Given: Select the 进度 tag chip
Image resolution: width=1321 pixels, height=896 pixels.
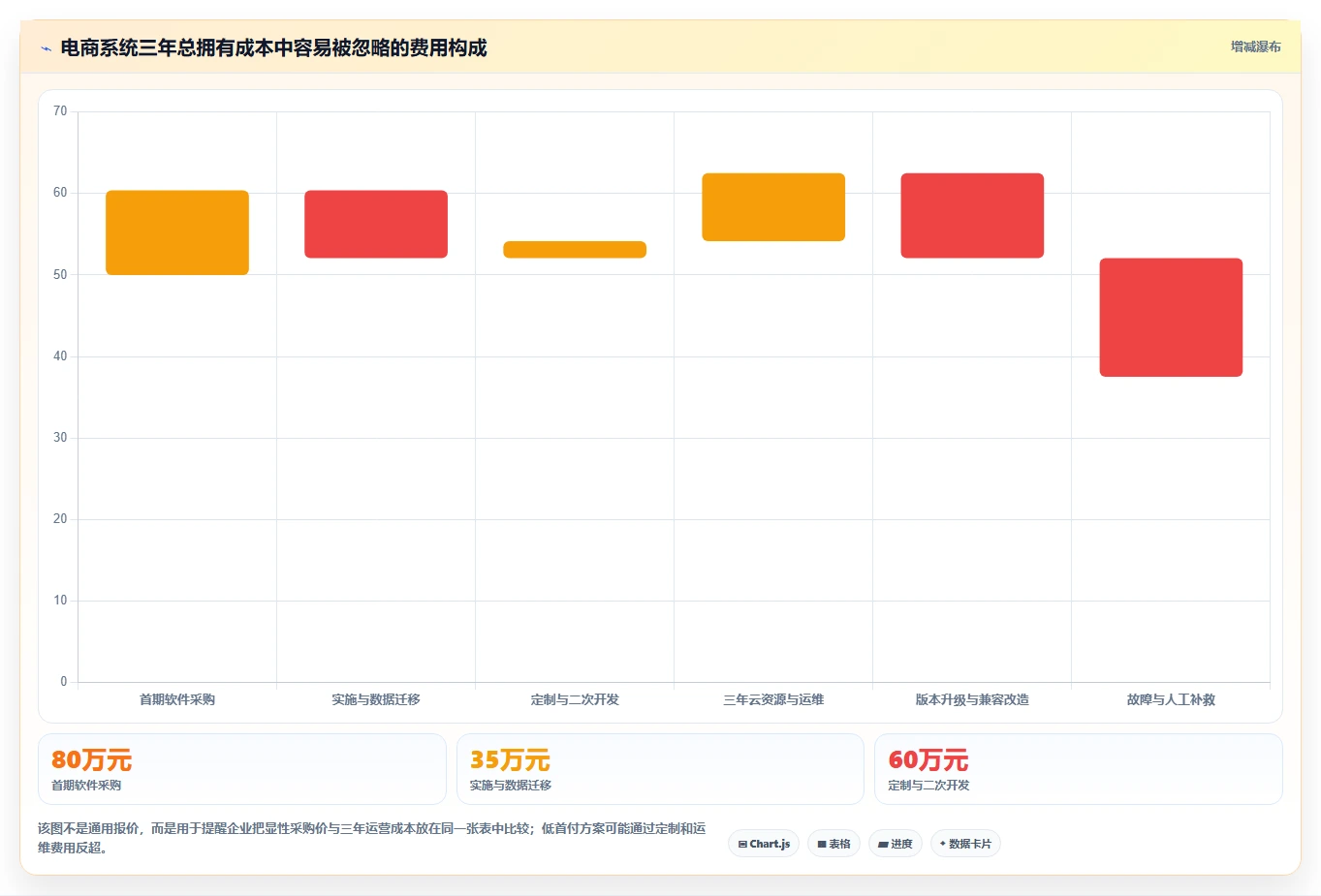Looking at the screenshot, I should tap(896, 844).
